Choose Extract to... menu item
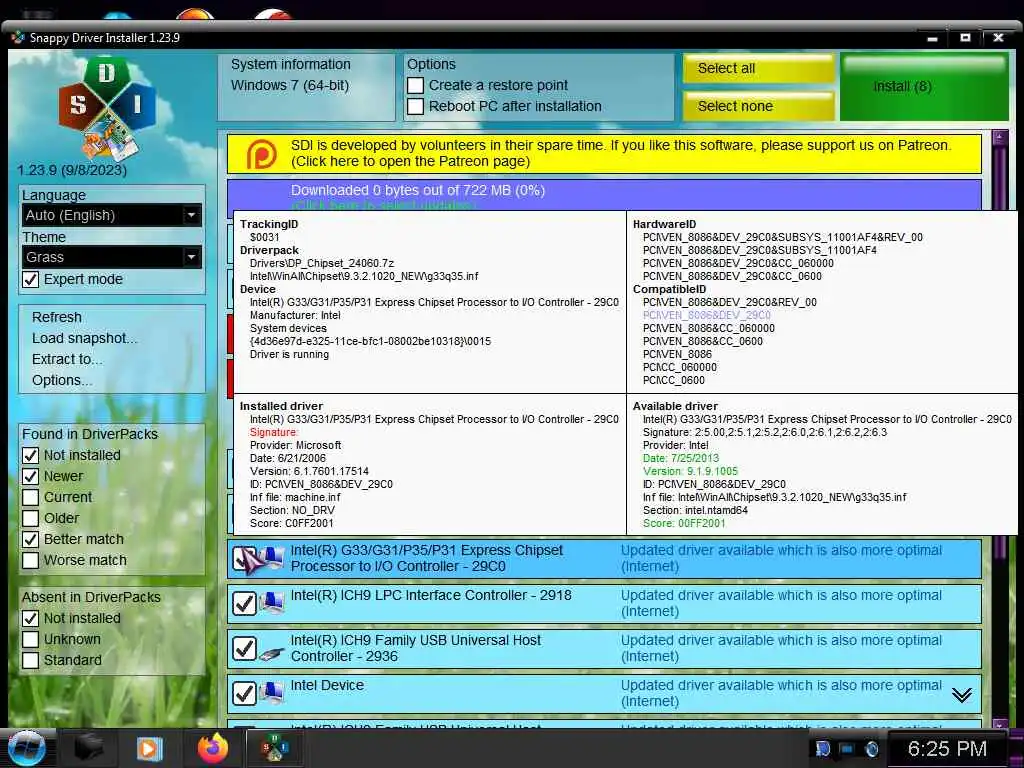This screenshot has width=1024, height=768. [x=67, y=359]
